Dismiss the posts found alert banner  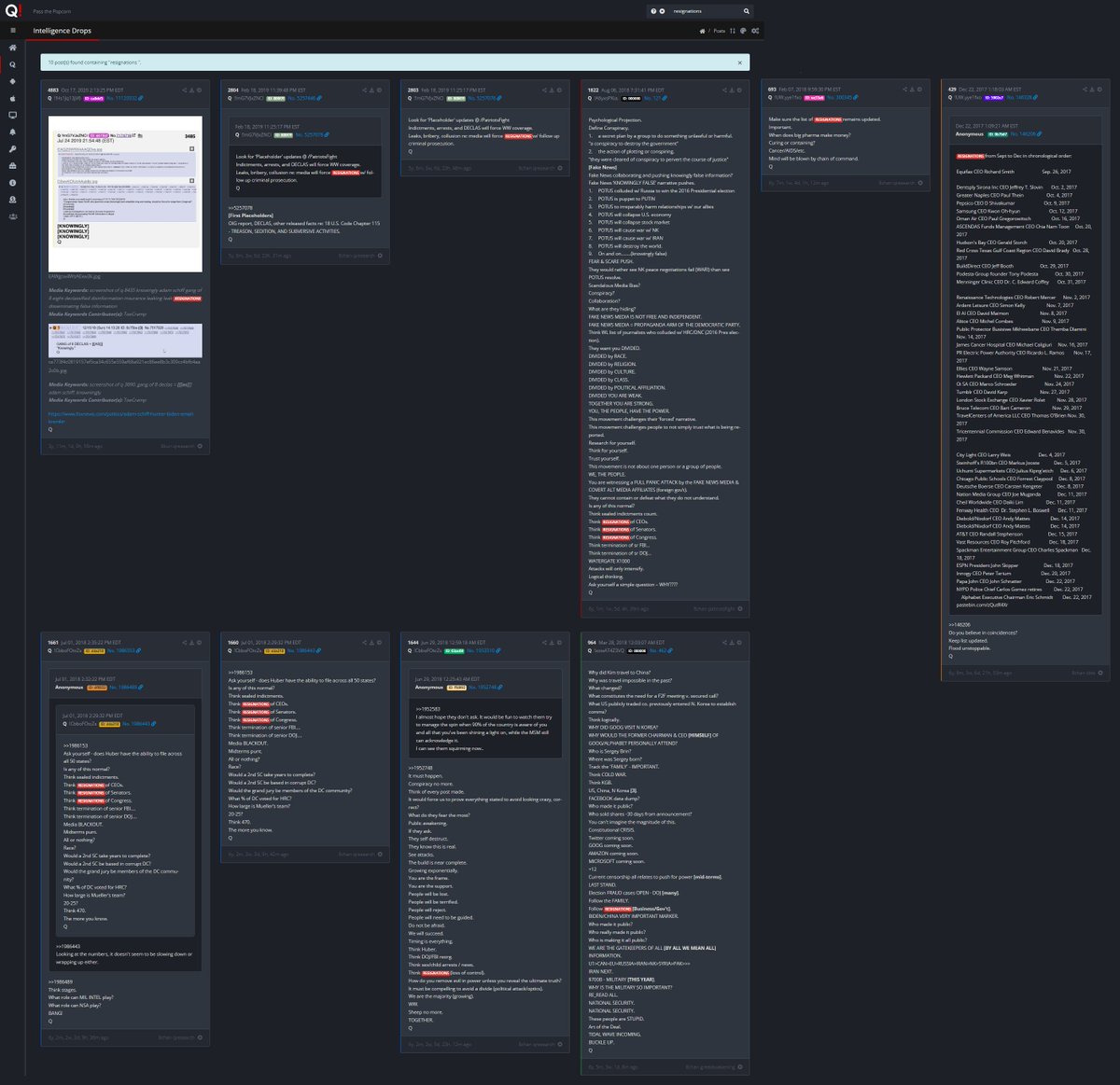(x=740, y=63)
